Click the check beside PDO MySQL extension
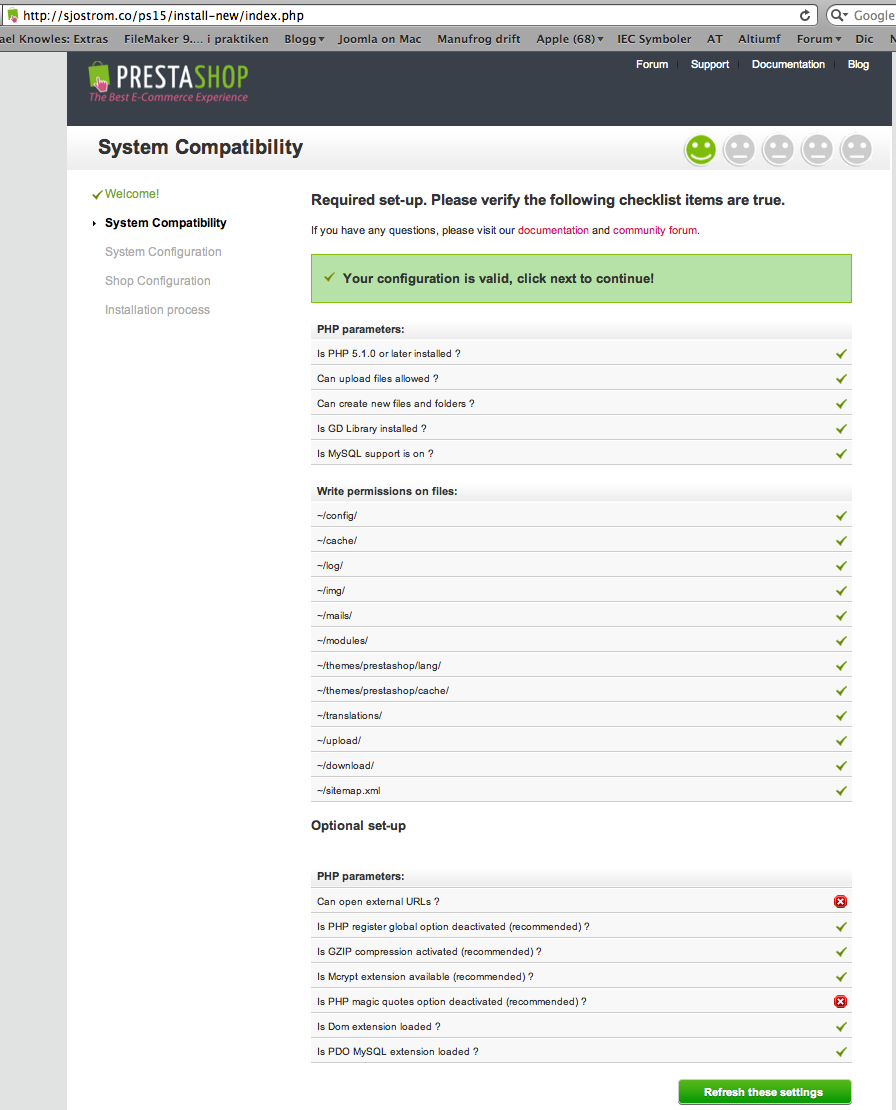896x1110 pixels. pyautogui.click(x=841, y=1052)
